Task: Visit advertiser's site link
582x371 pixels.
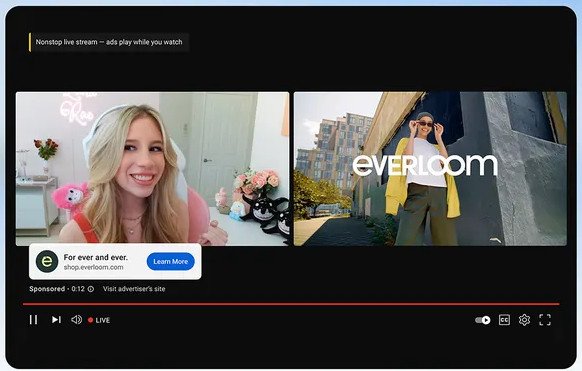Action: (134, 289)
